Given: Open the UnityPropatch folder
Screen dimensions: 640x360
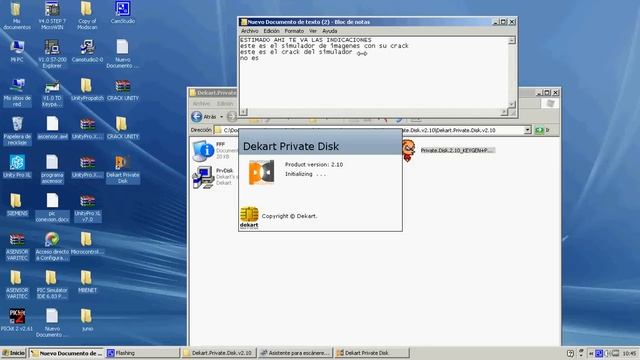Looking at the screenshot, I should (x=87, y=90).
